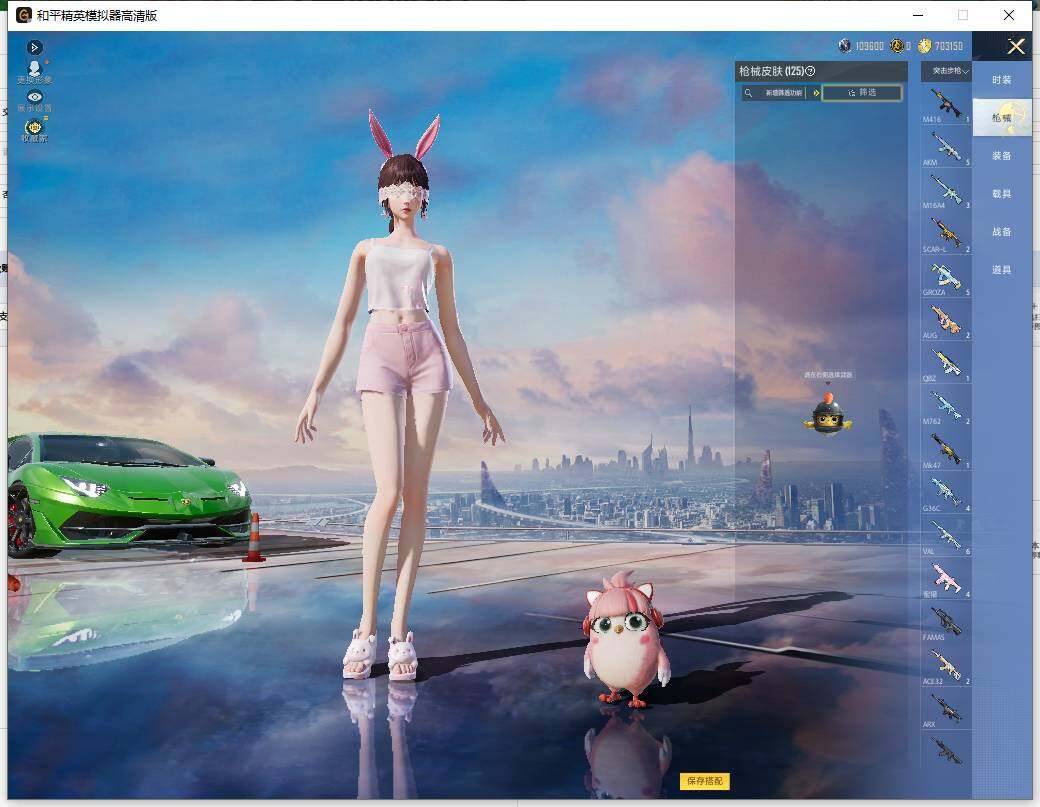The height and width of the screenshot is (807, 1040).
Task: Click the yellow double-arrow next to search
Action: 816,93
